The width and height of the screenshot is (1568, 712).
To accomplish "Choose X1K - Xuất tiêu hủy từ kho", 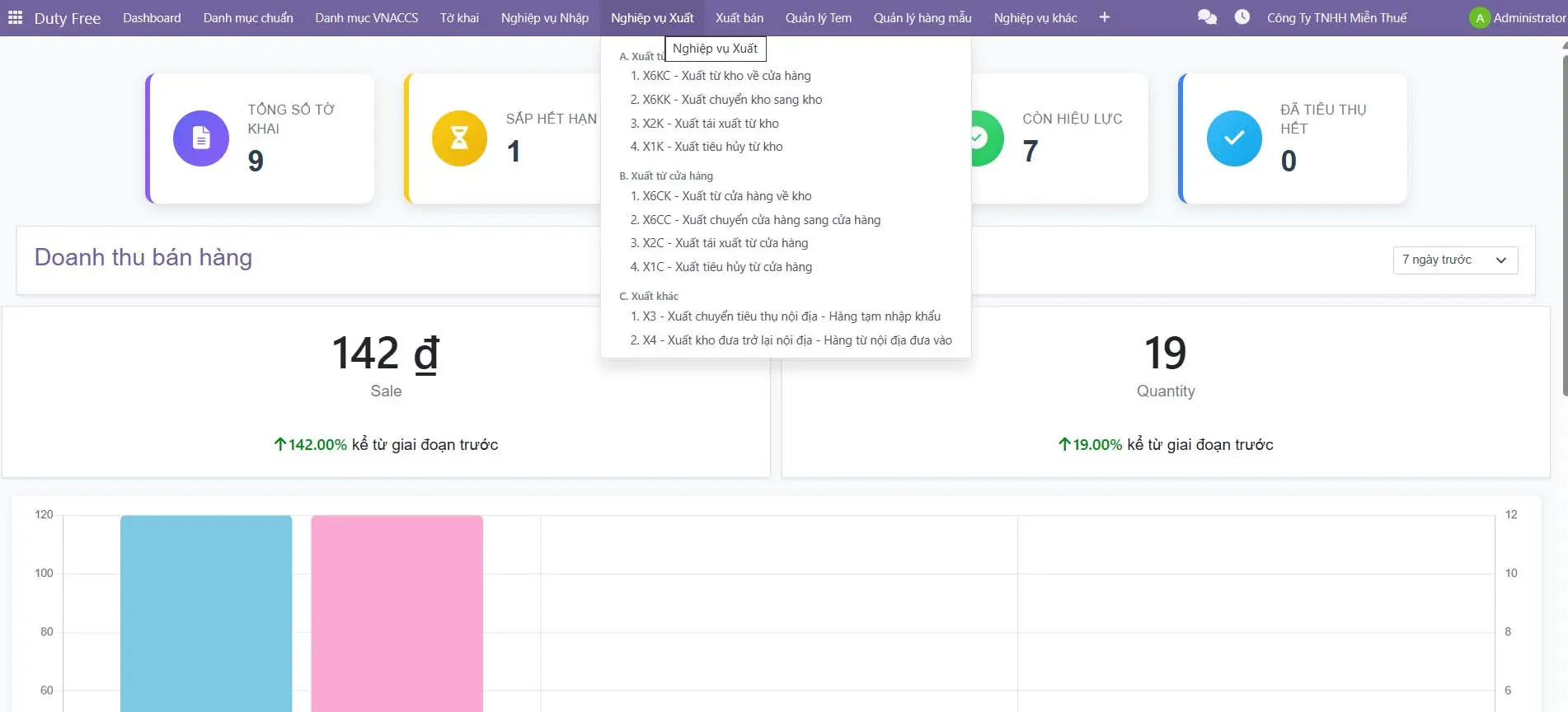I will 707,147.
